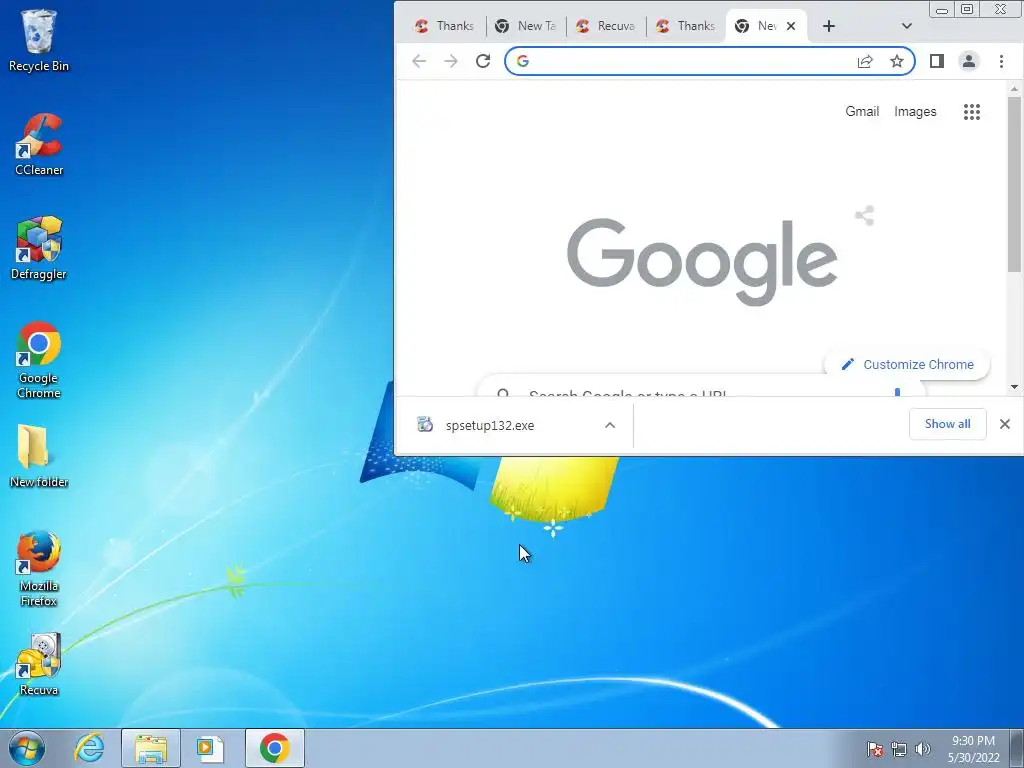Bookmark this tab with the star icon

(897, 61)
